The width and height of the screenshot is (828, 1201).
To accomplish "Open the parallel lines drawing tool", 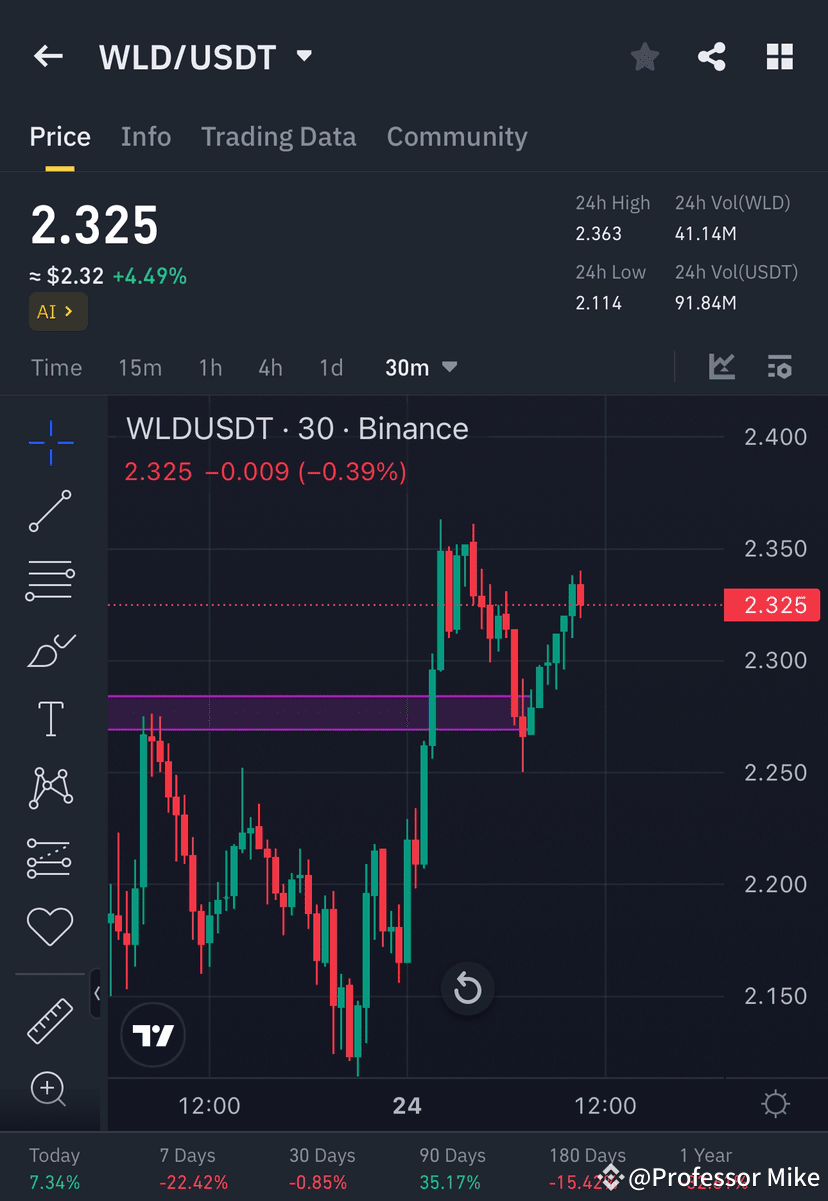I will 50,580.
